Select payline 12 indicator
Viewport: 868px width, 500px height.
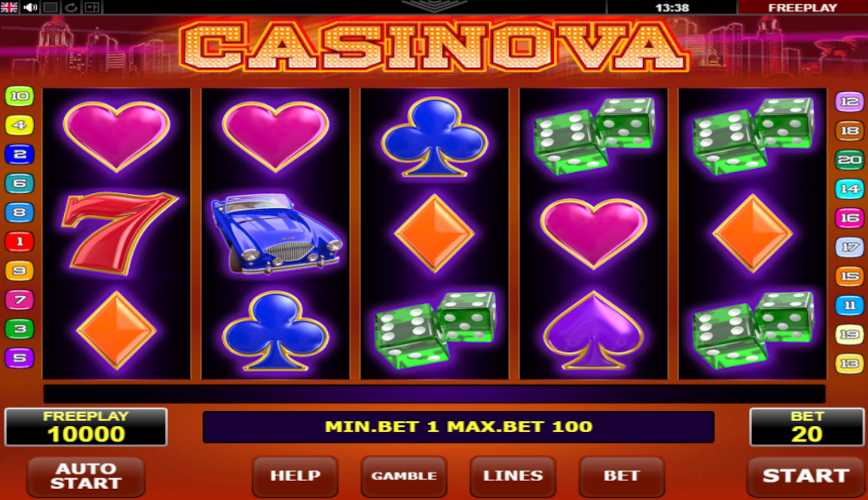tap(849, 102)
